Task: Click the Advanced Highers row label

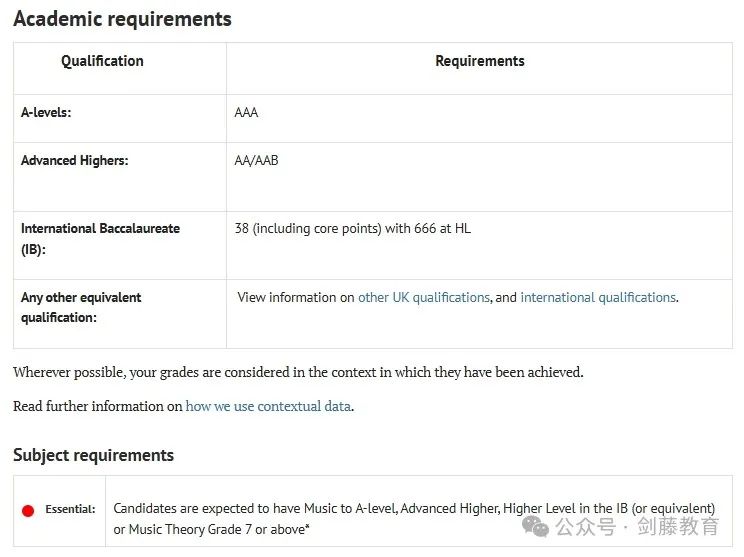Action: (x=74, y=160)
